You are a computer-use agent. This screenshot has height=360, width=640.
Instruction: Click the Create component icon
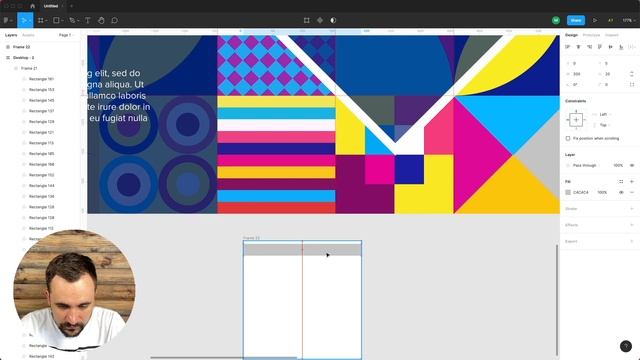pyautogui.click(x=320, y=20)
